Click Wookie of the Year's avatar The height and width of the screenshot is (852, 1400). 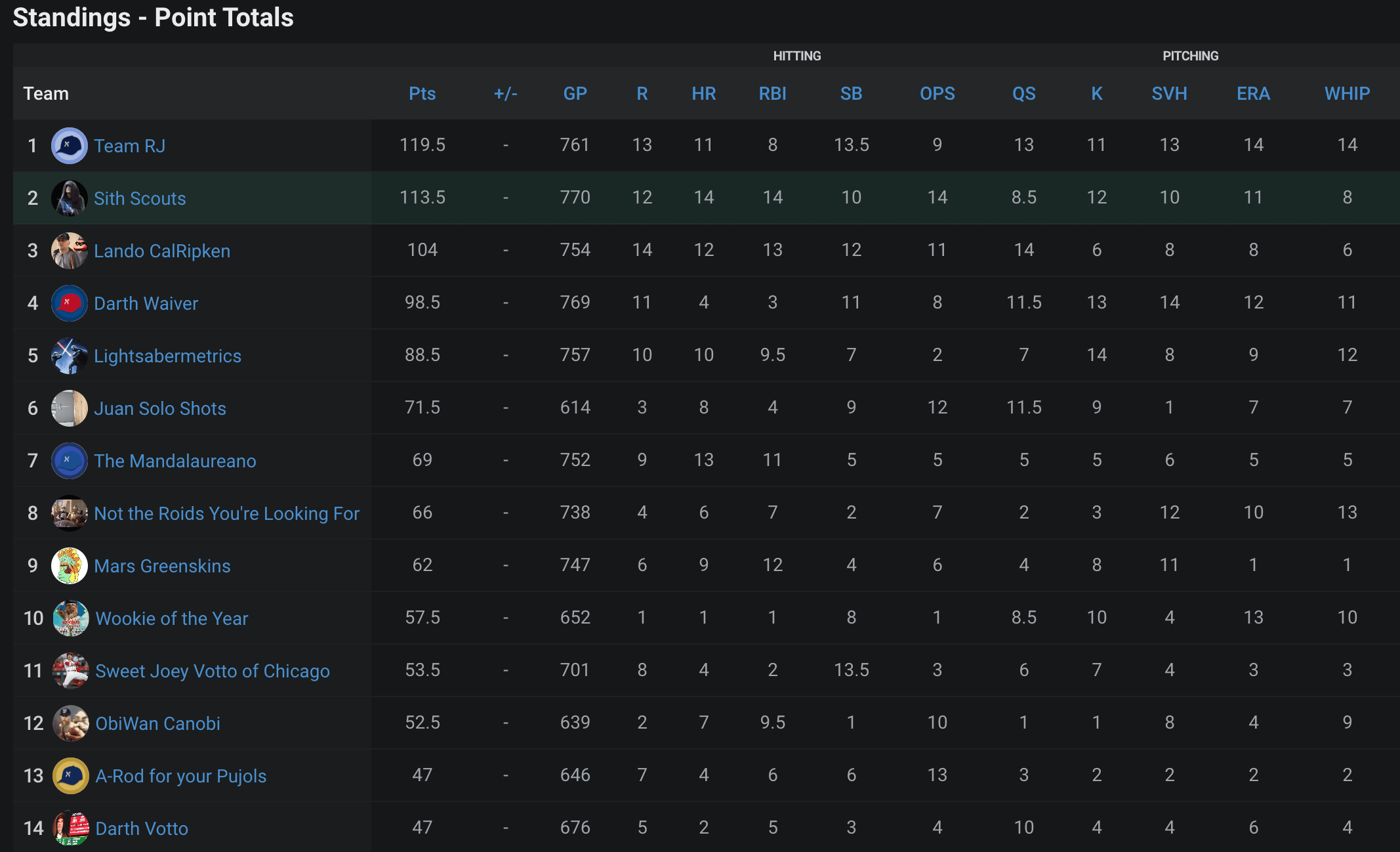point(71,618)
